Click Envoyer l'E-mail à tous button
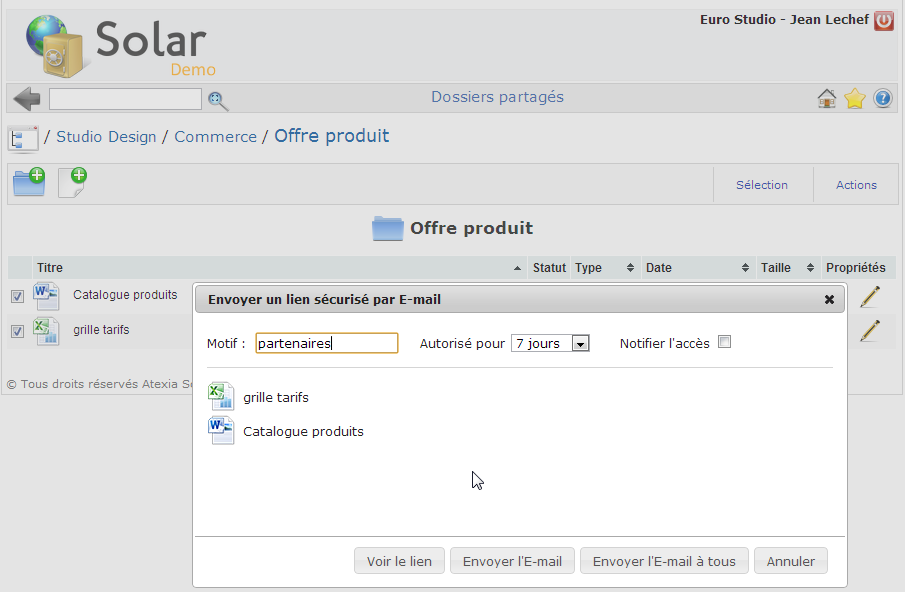 click(x=664, y=561)
